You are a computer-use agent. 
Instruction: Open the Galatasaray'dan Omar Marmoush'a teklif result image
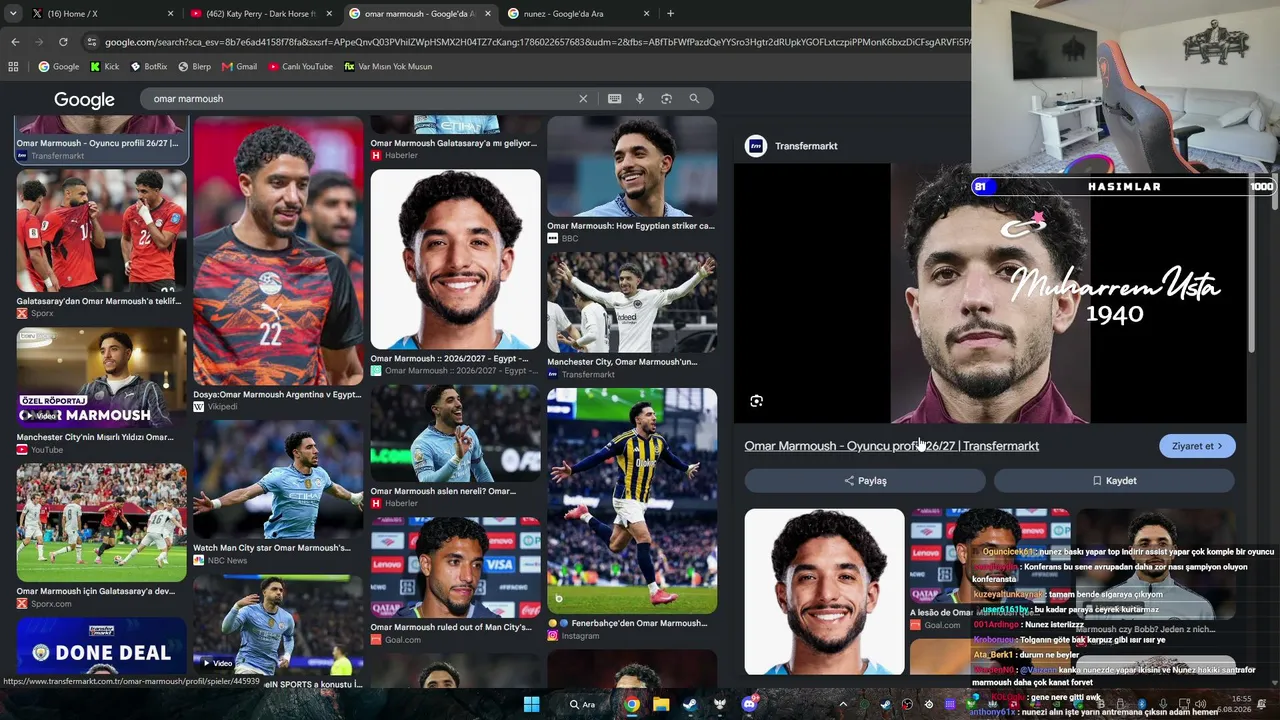[x=101, y=230]
